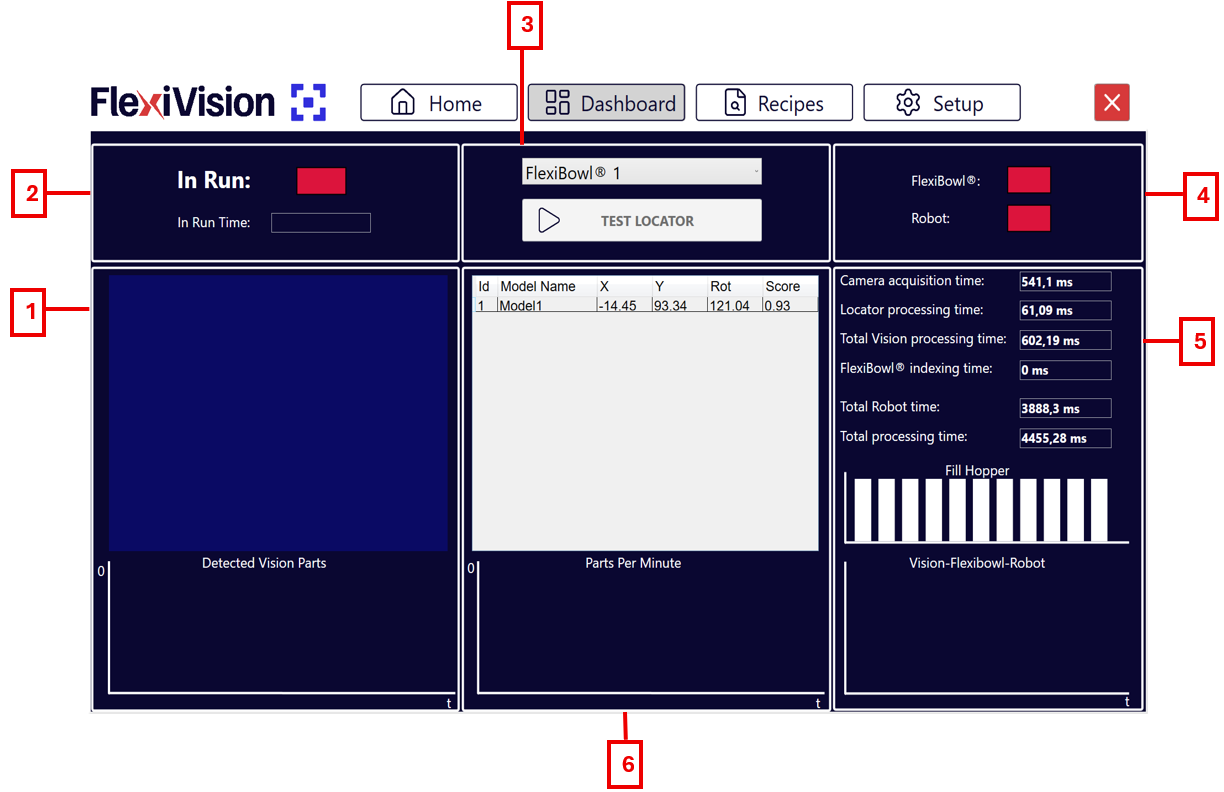Click the blue camera image preview
Viewport: 1224px width, 792px height.
(x=278, y=413)
